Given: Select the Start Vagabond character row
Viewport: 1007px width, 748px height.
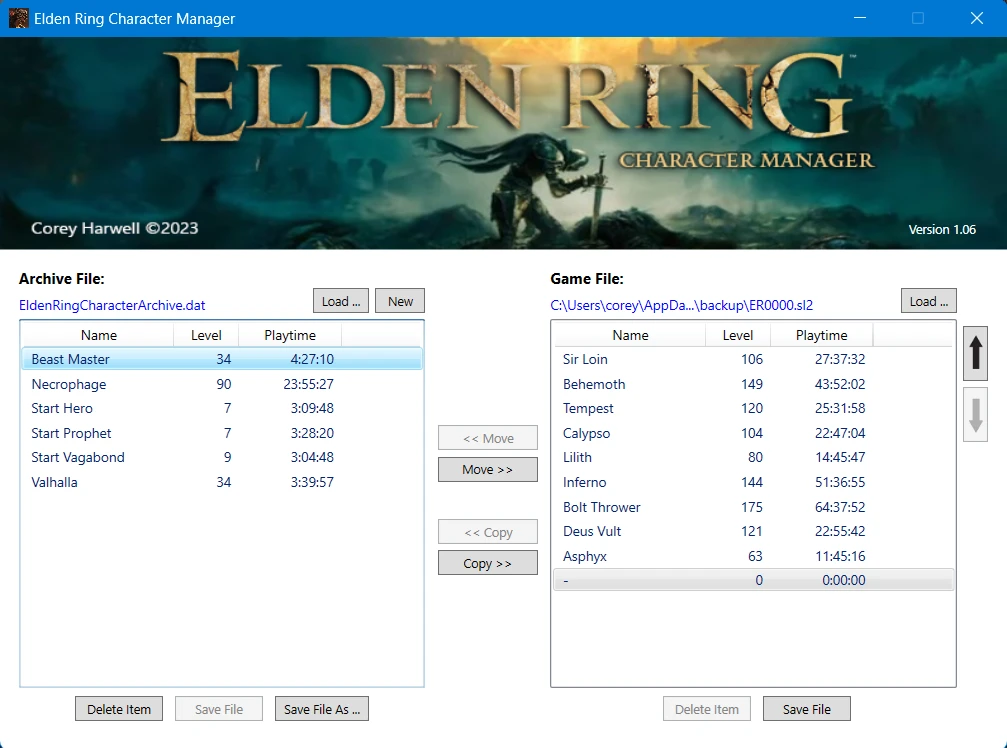Looking at the screenshot, I should pyautogui.click(x=222, y=457).
